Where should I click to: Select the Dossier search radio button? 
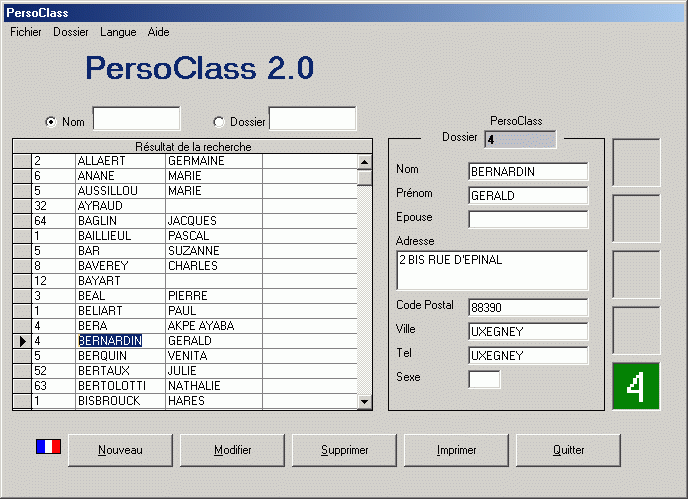tap(219, 122)
